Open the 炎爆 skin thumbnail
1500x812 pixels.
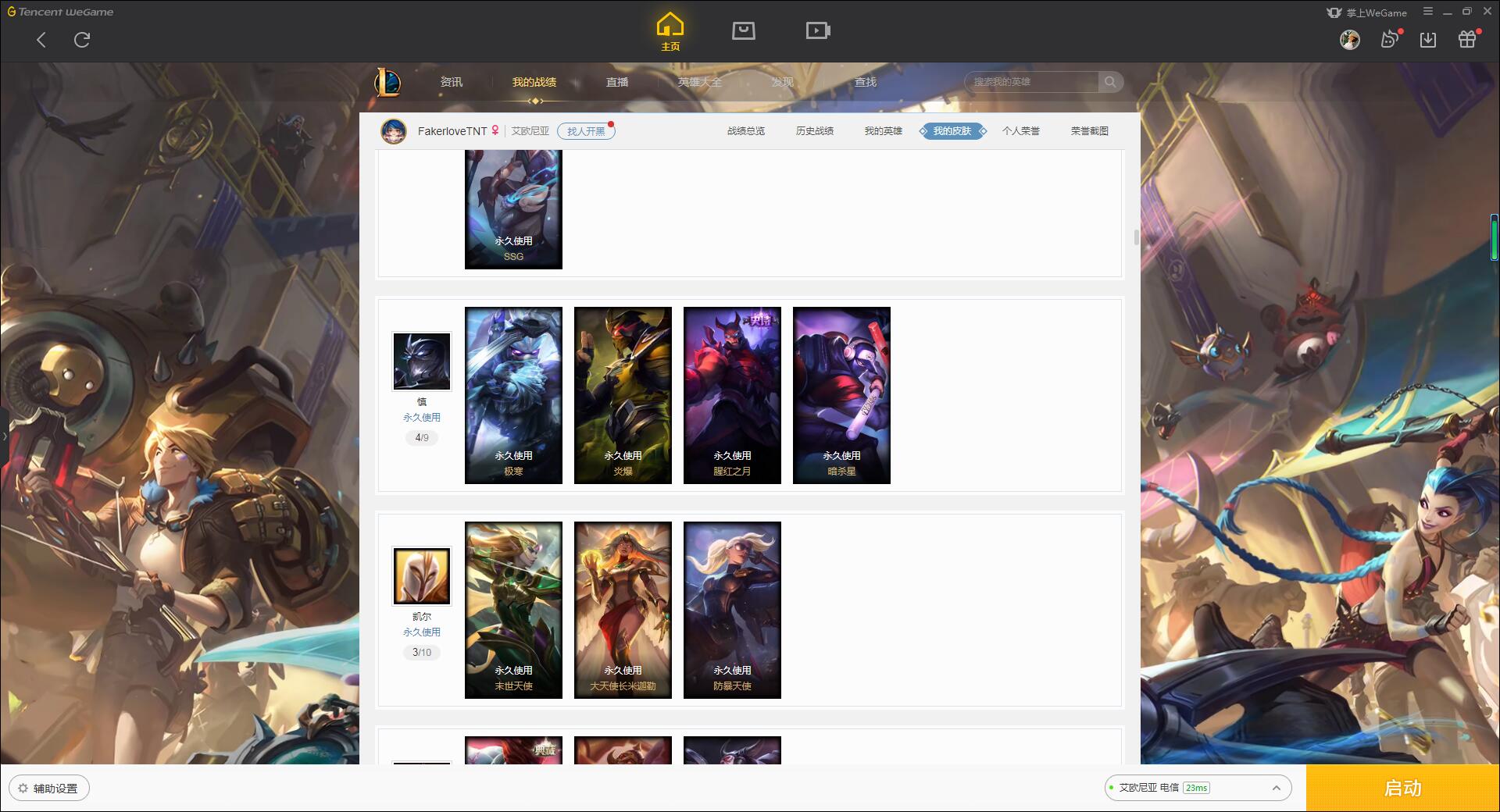(x=623, y=395)
